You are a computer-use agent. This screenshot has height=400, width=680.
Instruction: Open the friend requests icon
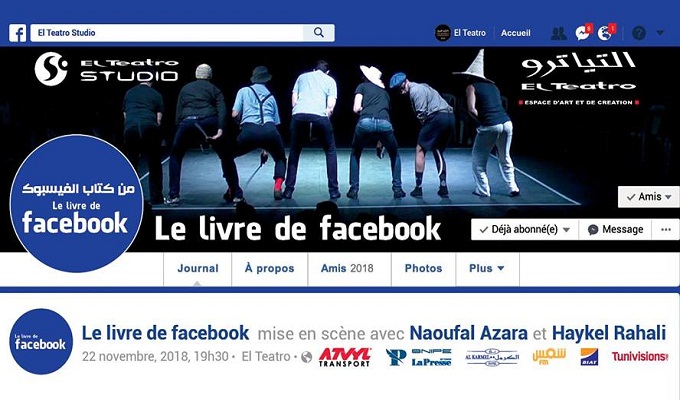click(x=559, y=33)
